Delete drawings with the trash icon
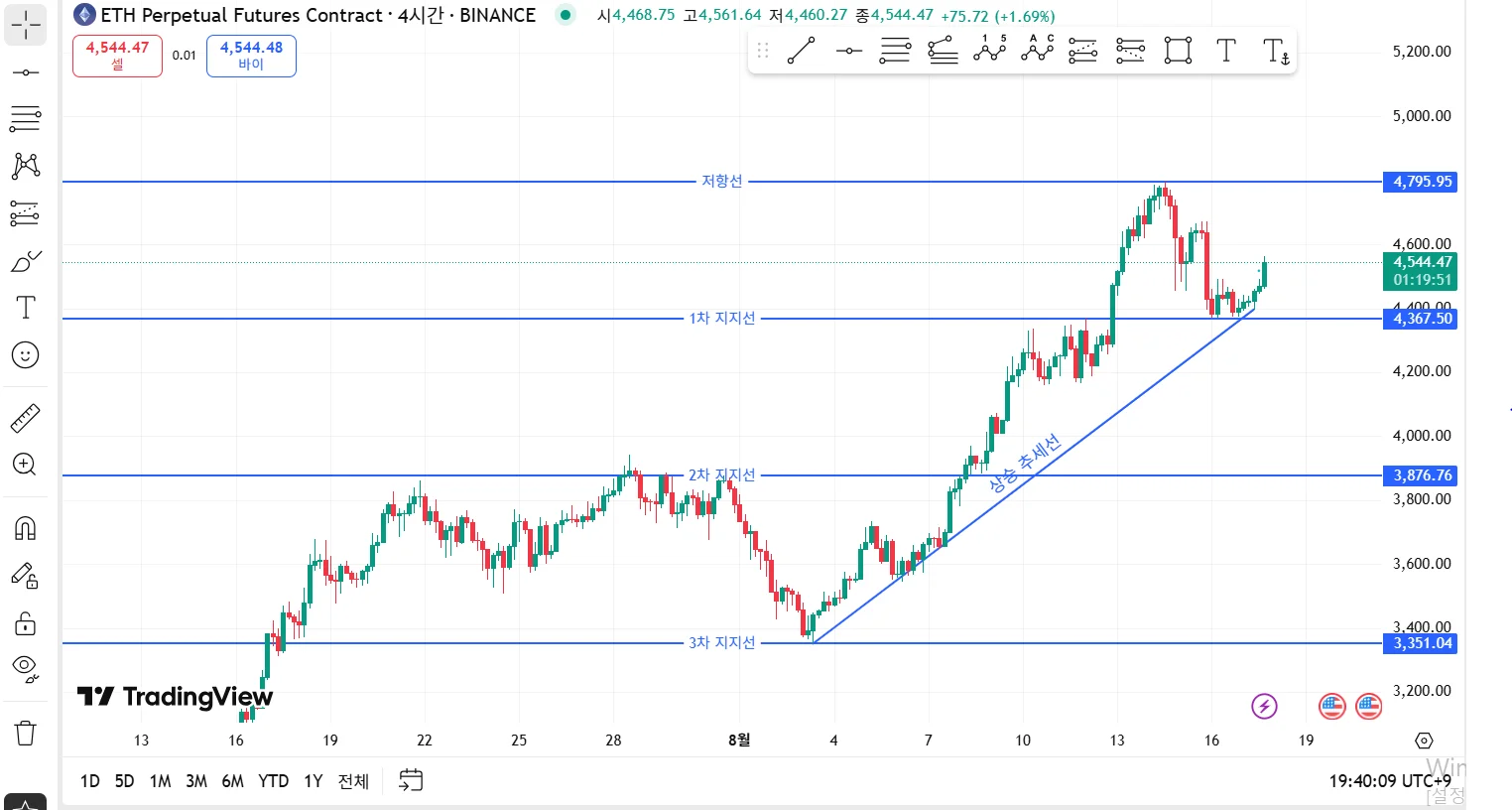1512x810 pixels. point(25,734)
